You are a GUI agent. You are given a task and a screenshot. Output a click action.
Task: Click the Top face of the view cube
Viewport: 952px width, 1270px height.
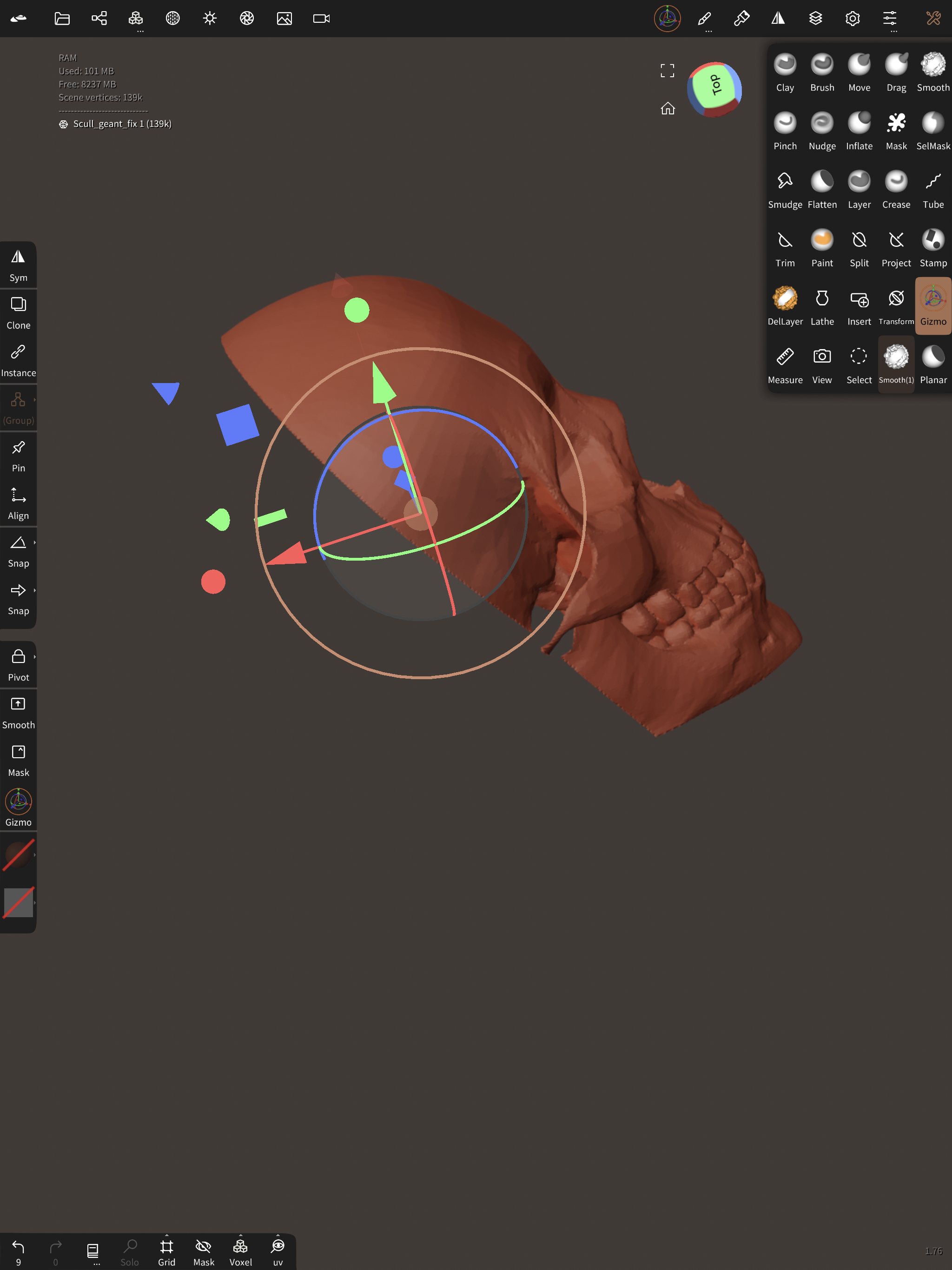pos(714,87)
